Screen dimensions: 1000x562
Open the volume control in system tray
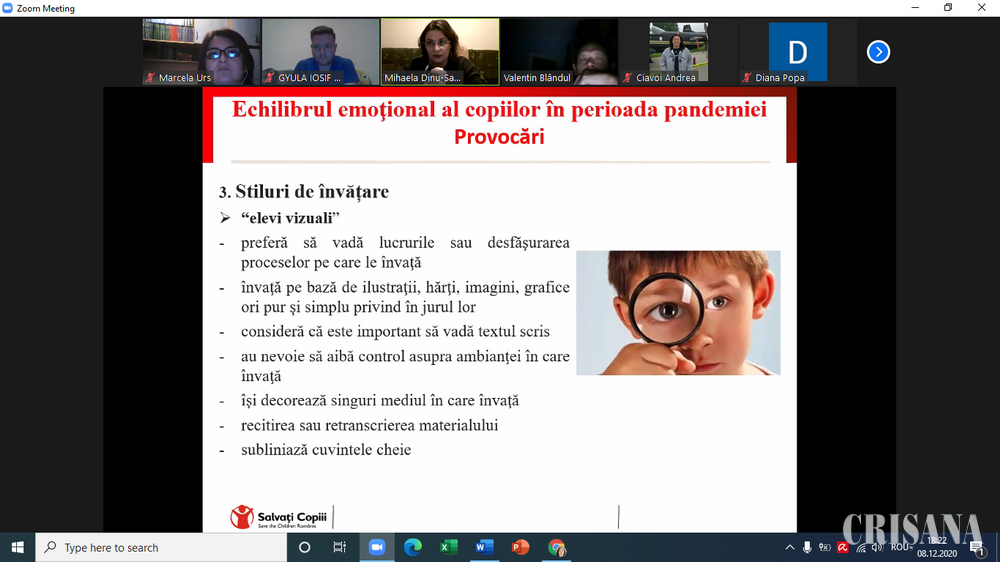(x=877, y=547)
